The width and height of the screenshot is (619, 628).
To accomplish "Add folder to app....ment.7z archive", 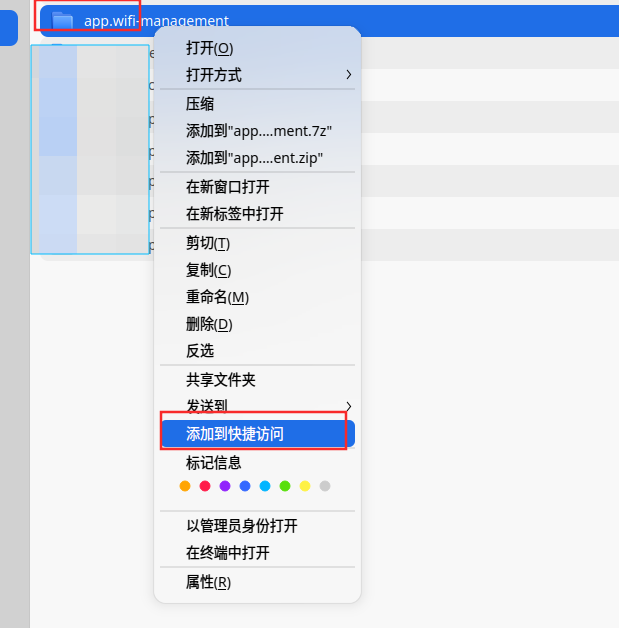I will 257,131.
